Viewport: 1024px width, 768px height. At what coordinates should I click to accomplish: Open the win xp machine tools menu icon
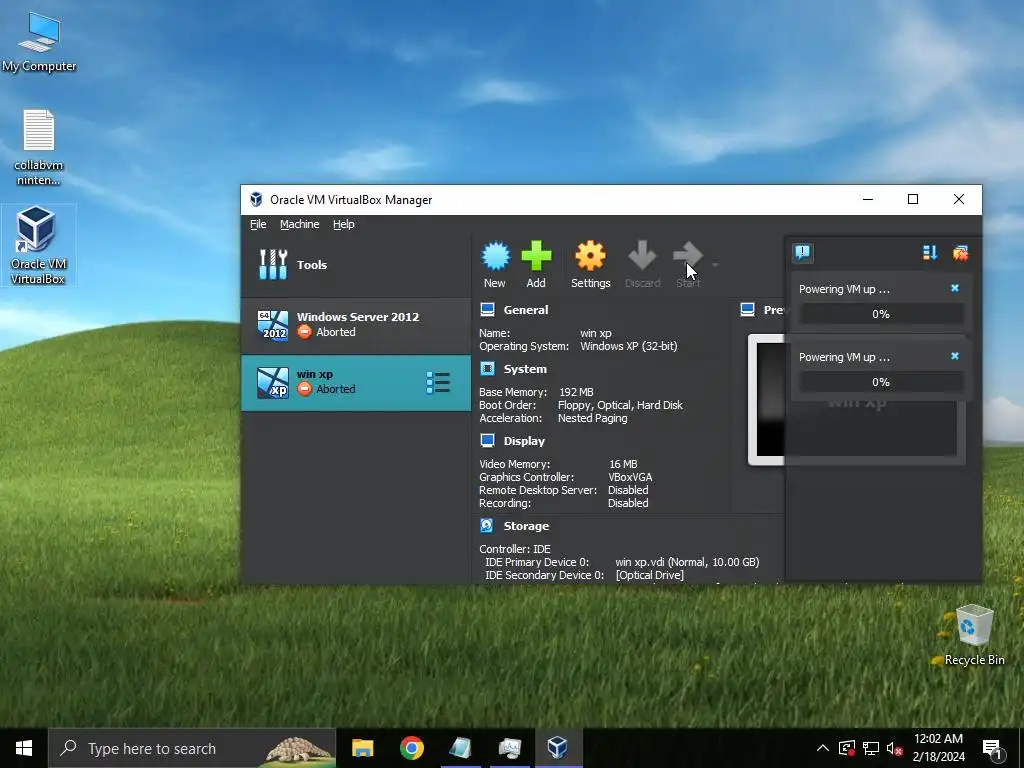pos(438,383)
